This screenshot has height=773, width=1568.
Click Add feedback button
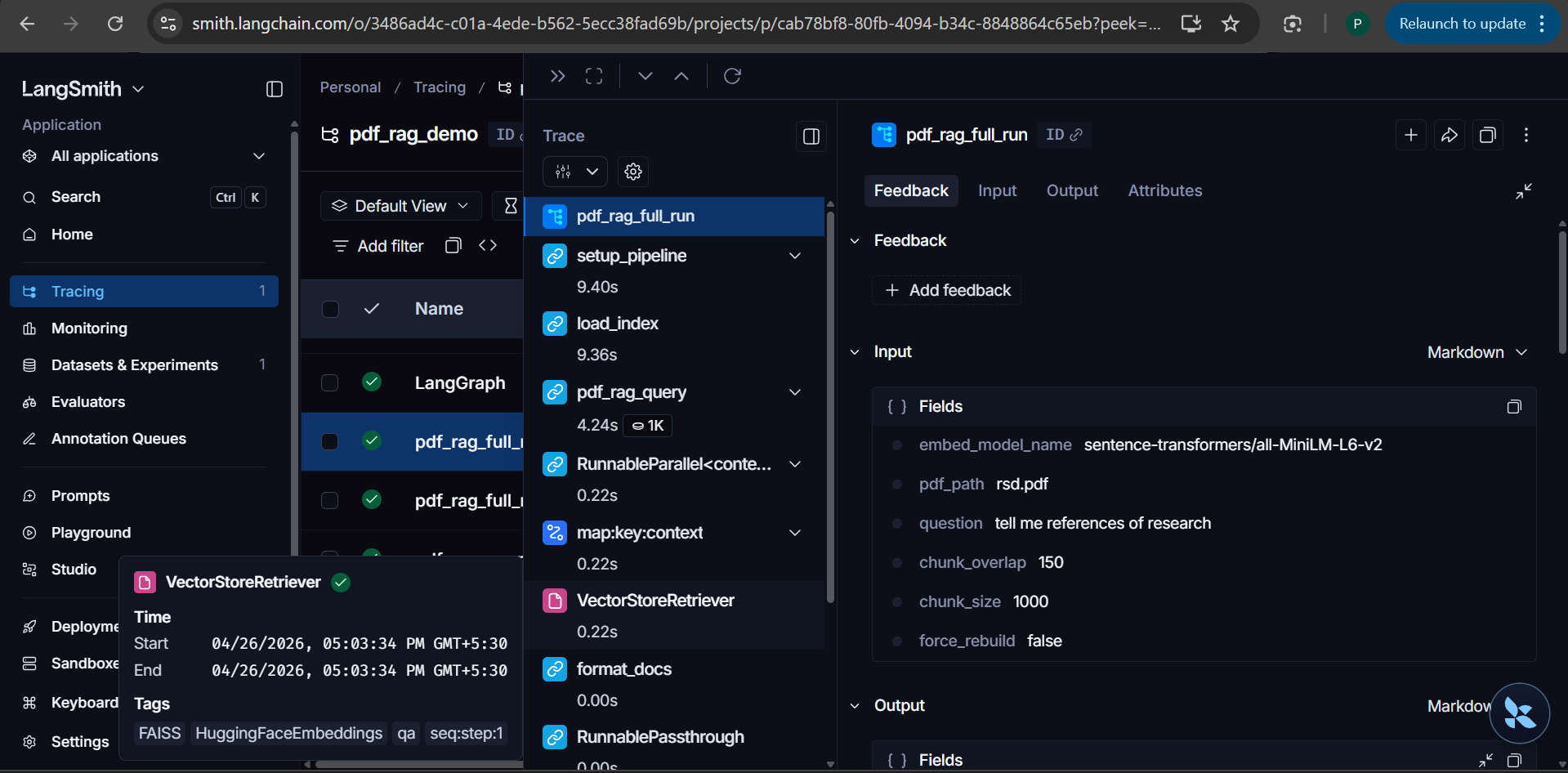[x=947, y=290]
